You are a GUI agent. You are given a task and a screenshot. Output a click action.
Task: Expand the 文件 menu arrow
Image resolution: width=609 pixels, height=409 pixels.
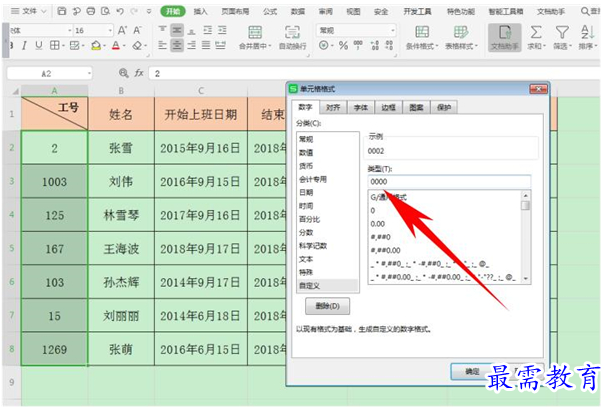tap(44, 12)
